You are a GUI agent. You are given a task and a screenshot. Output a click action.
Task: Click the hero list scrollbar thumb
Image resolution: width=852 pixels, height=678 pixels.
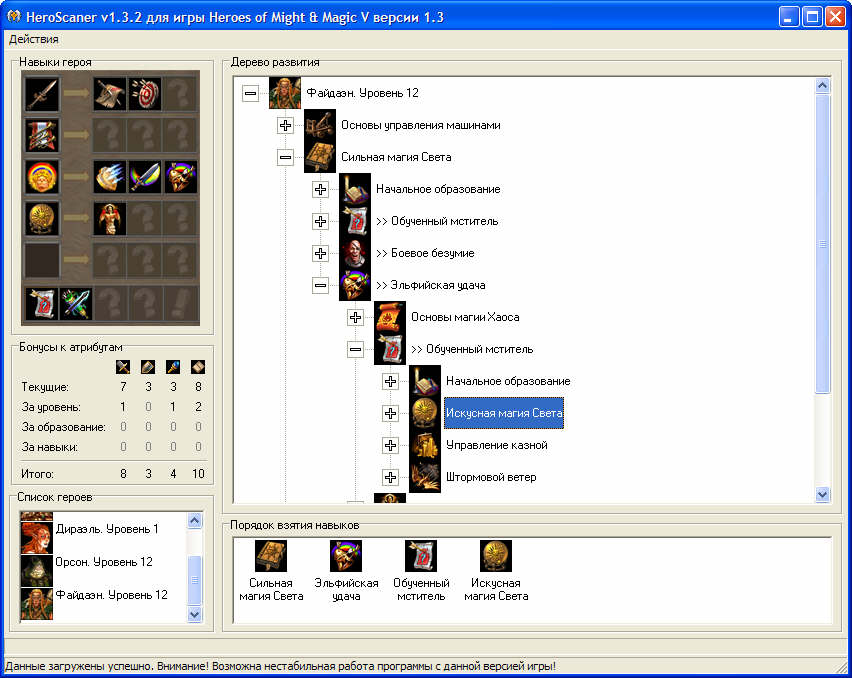point(195,580)
